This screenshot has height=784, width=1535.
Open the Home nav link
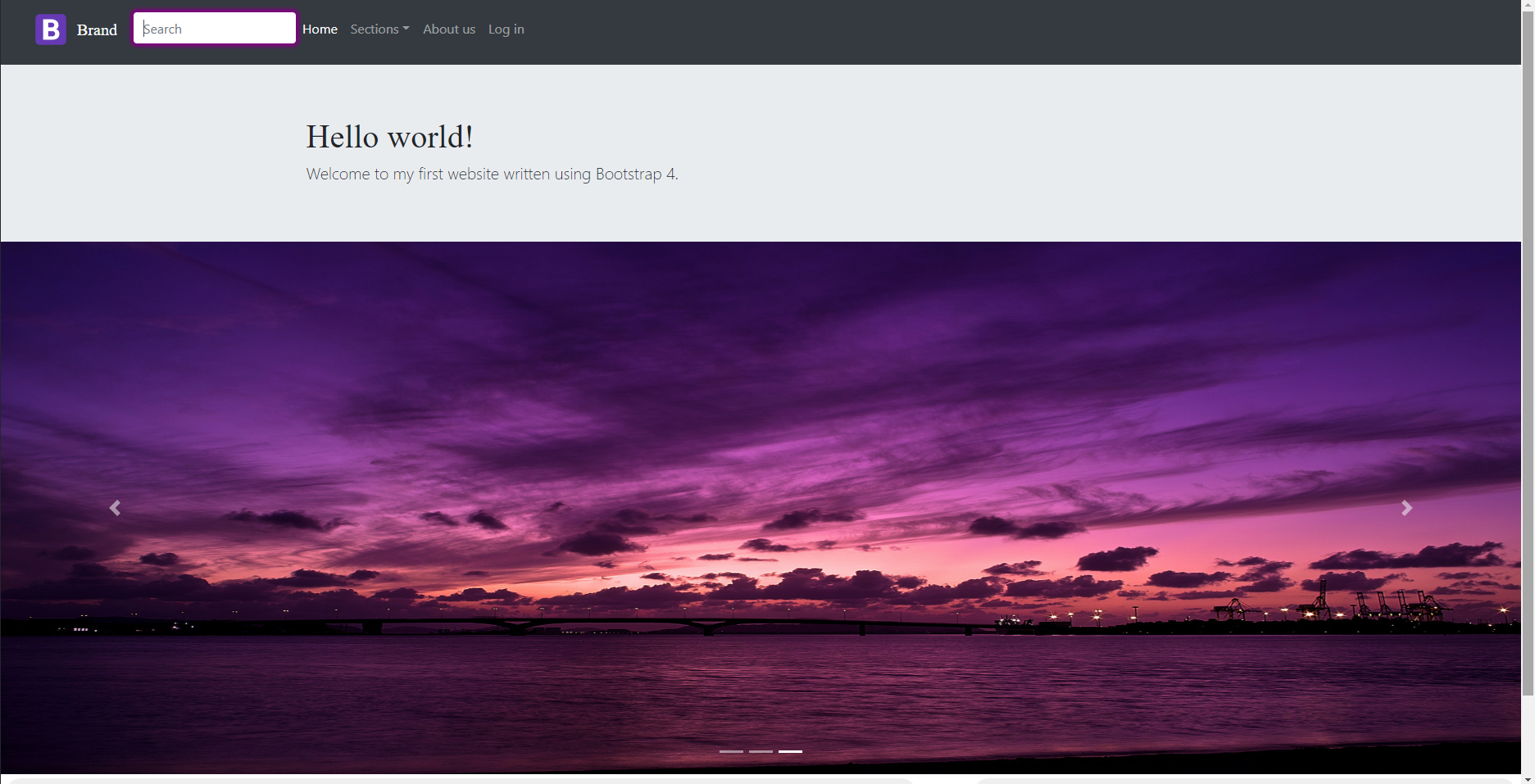coord(320,29)
